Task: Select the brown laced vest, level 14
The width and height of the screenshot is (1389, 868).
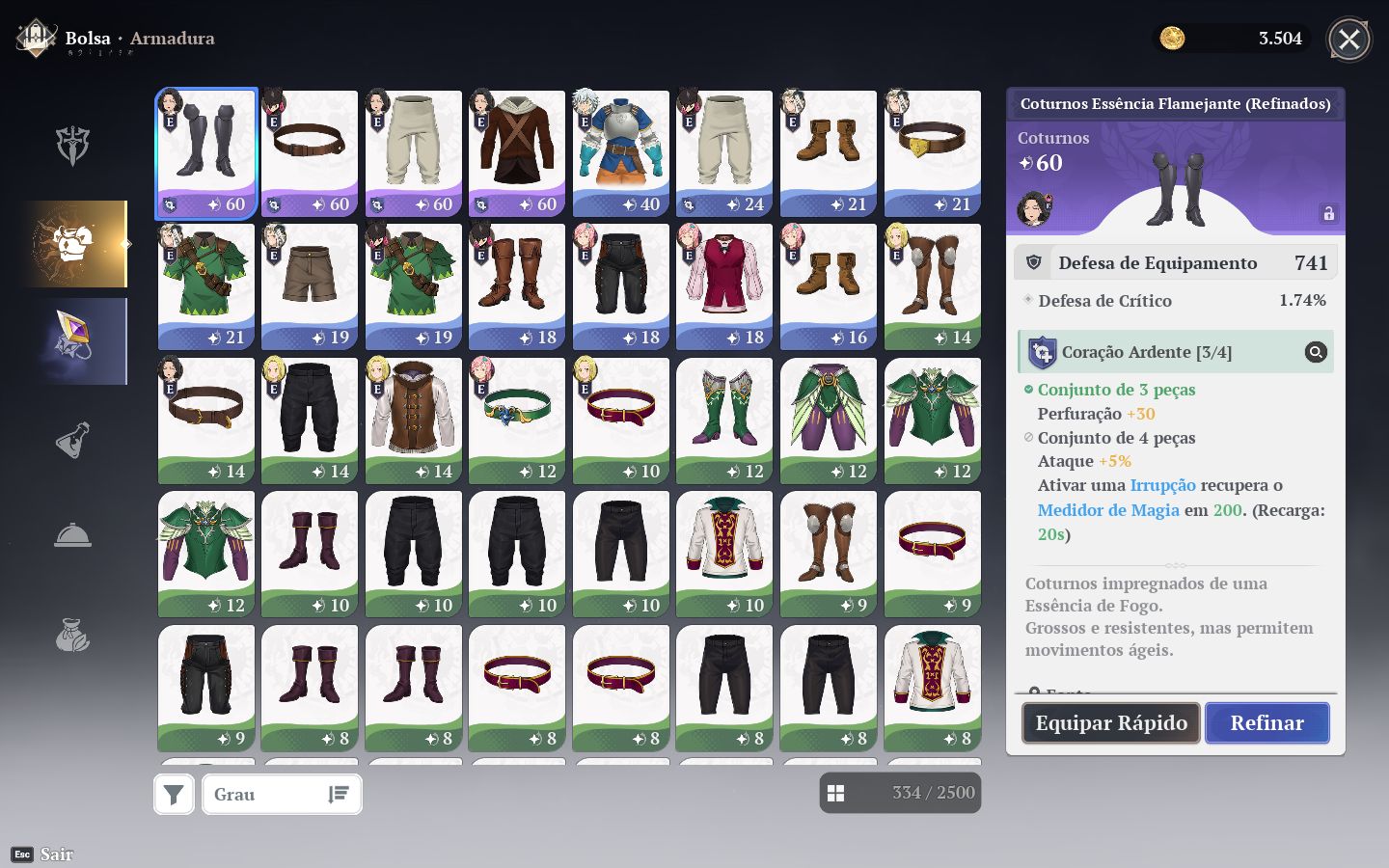Action: click(x=414, y=421)
